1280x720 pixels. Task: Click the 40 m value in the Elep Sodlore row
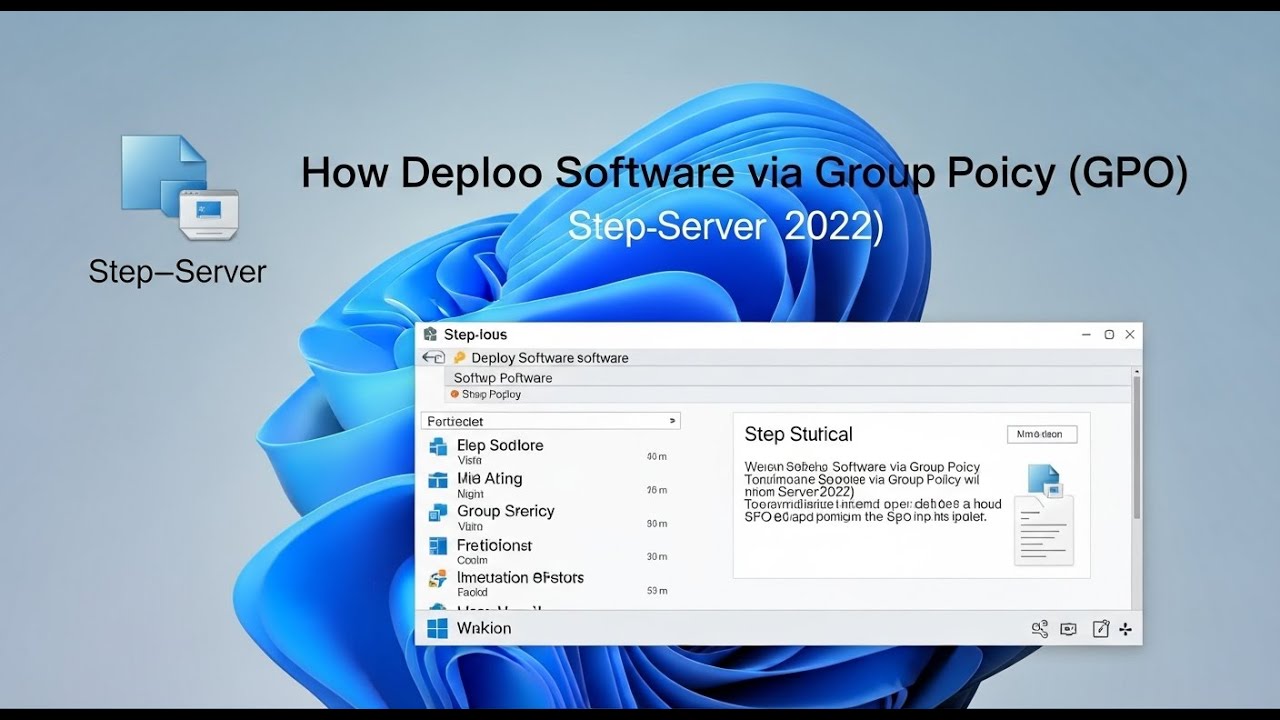pyautogui.click(x=657, y=456)
